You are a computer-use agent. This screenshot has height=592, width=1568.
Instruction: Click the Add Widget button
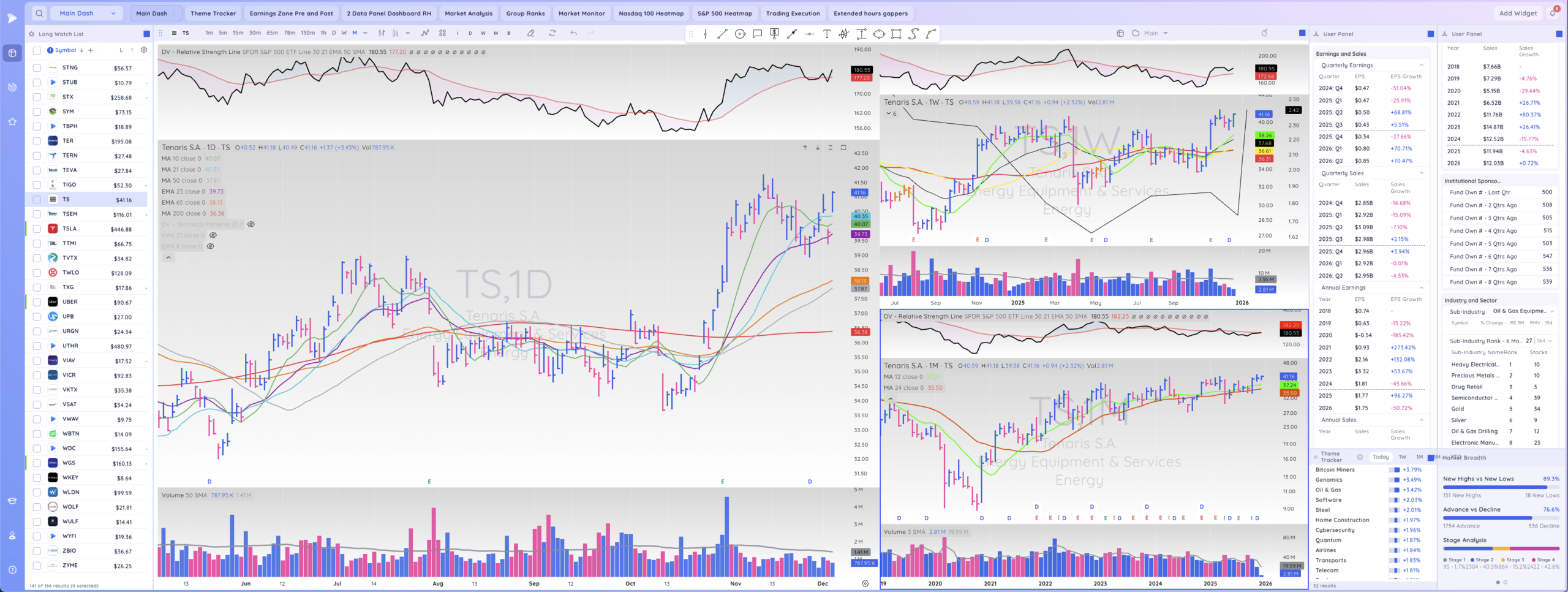tap(1518, 13)
